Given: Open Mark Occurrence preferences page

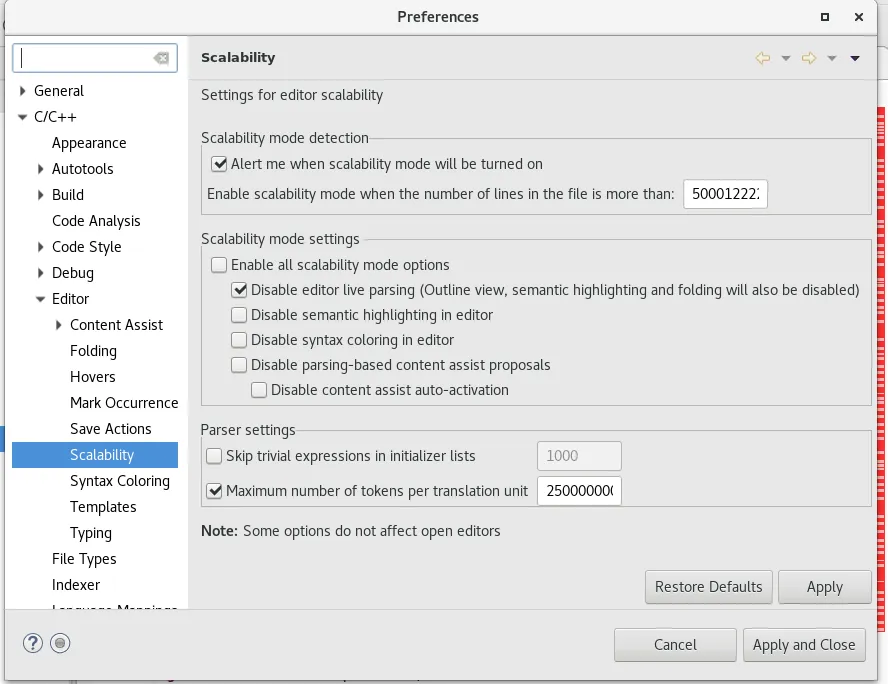Looking at the screenshot, I should [124, 403].
